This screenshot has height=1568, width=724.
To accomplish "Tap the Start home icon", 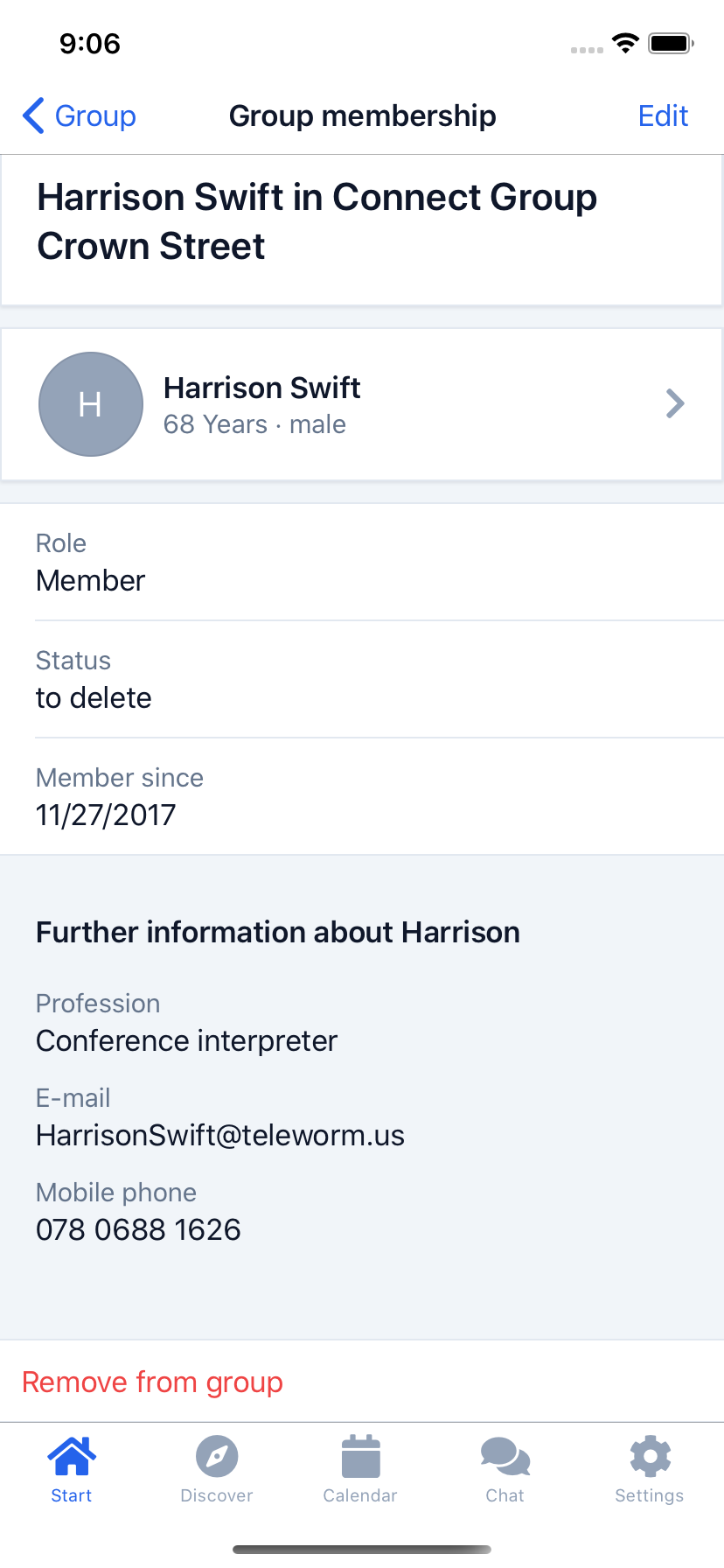I will (x=72, y=1456).
